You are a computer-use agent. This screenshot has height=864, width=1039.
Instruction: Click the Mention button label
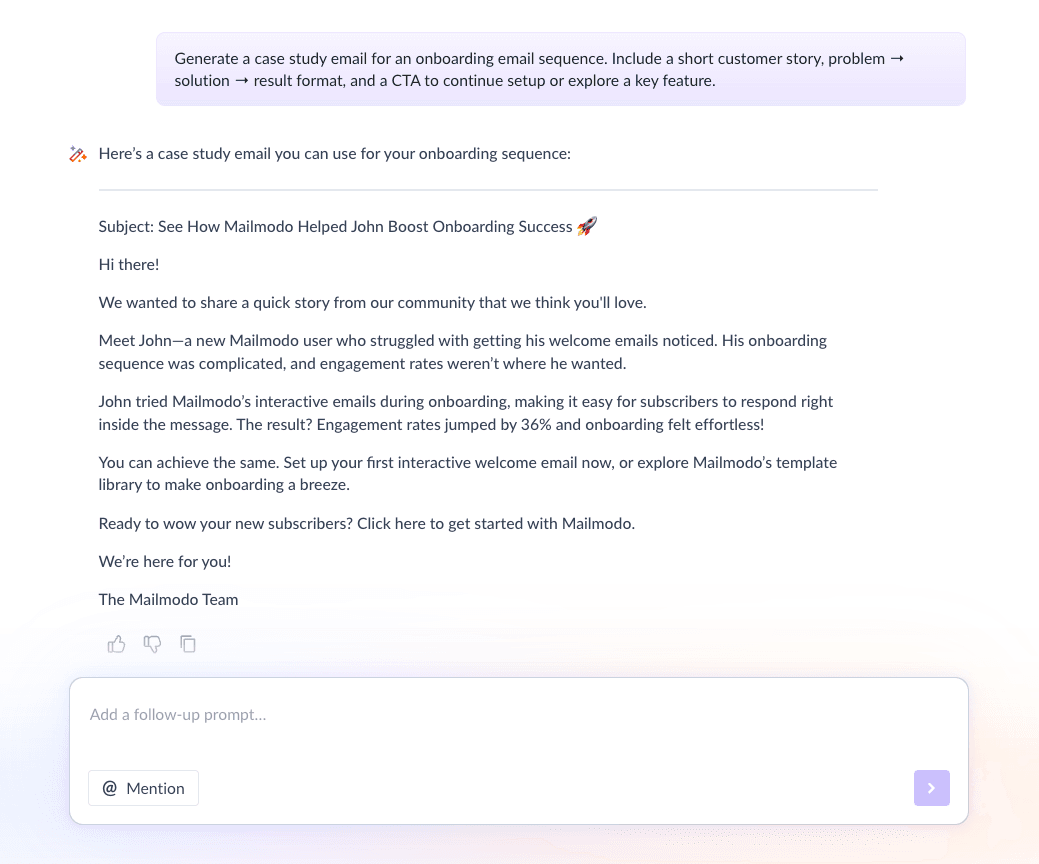[155, 788]
